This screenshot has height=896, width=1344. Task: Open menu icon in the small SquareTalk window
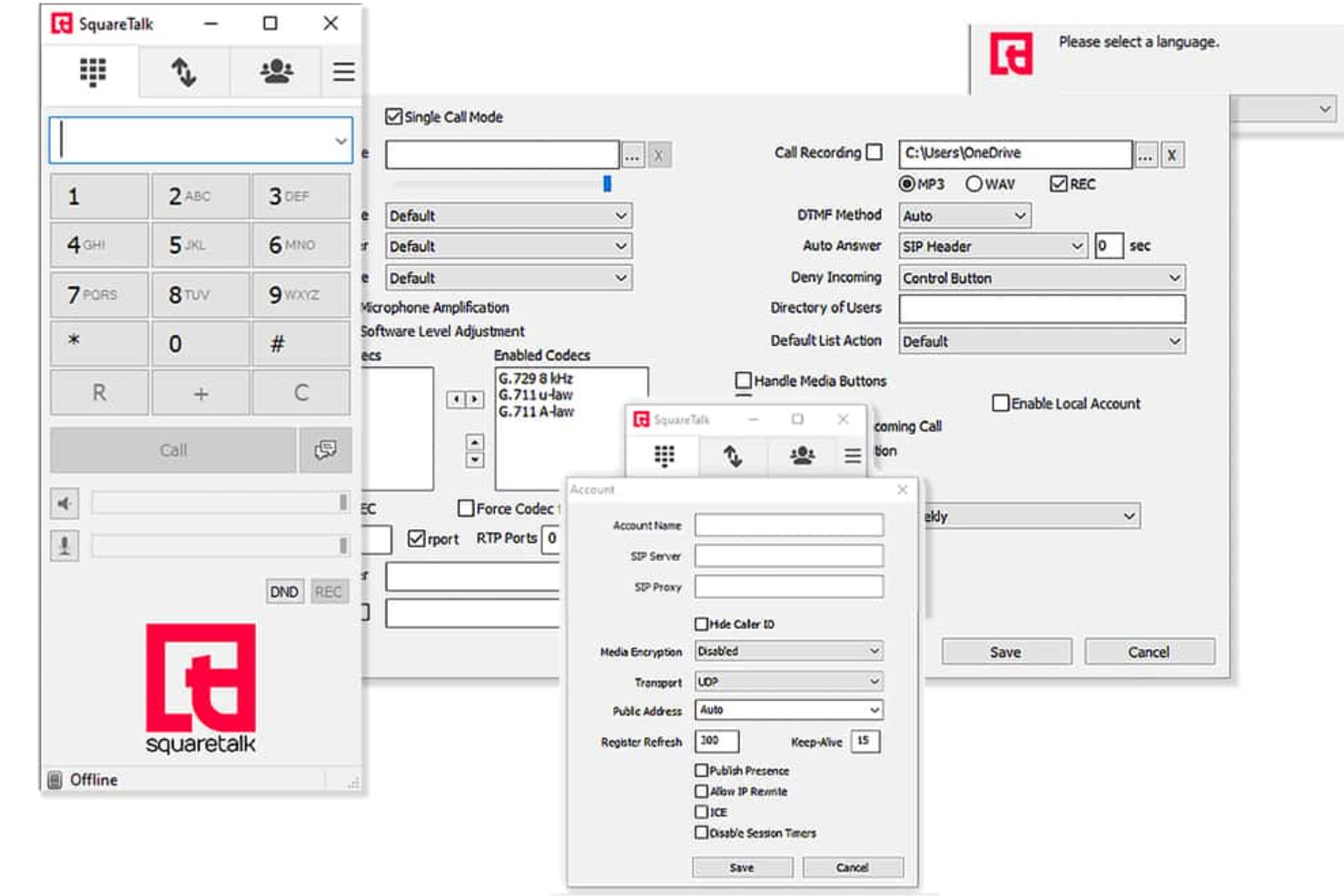(853, 456)
